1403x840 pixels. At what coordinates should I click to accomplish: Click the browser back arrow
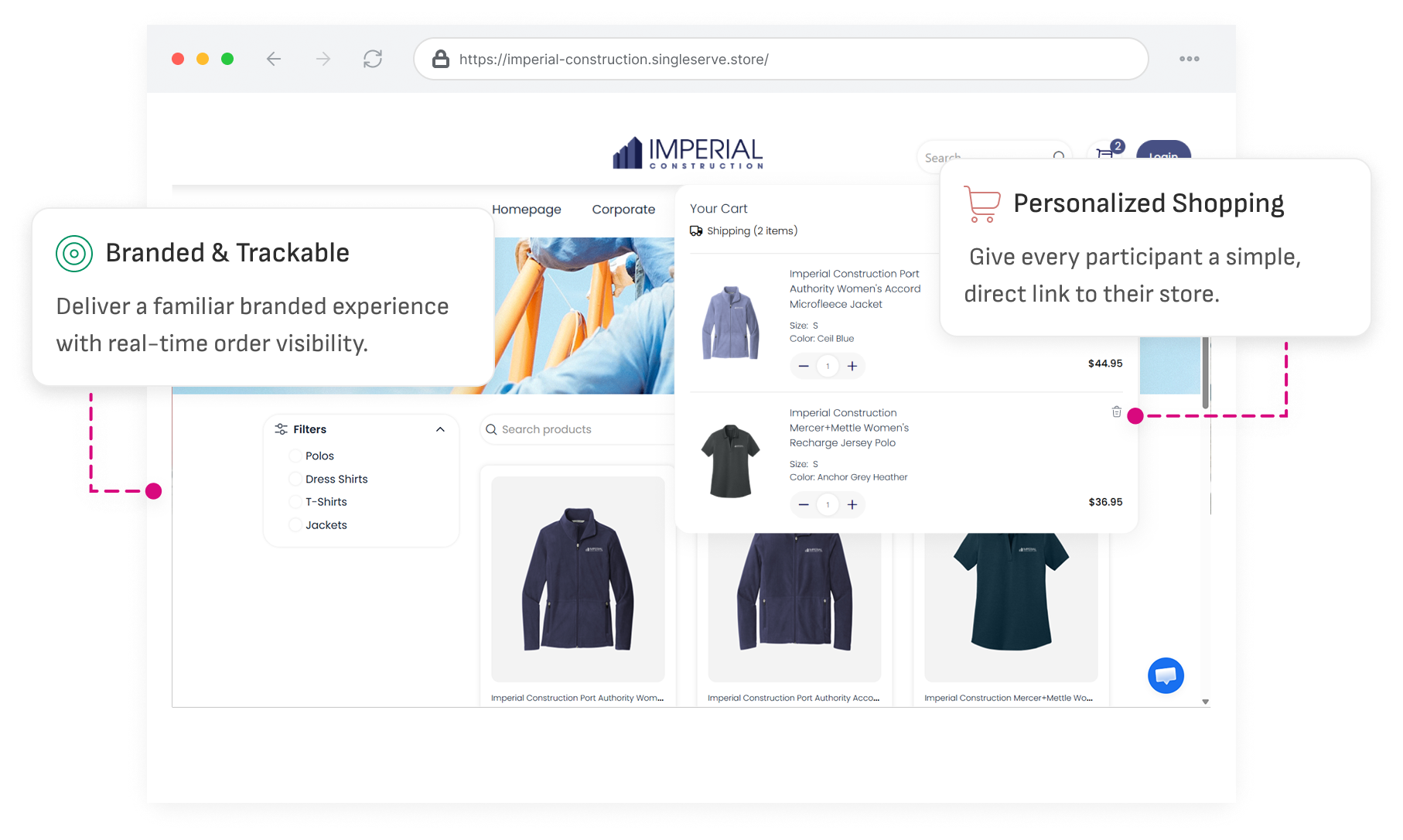pos(274,59)
